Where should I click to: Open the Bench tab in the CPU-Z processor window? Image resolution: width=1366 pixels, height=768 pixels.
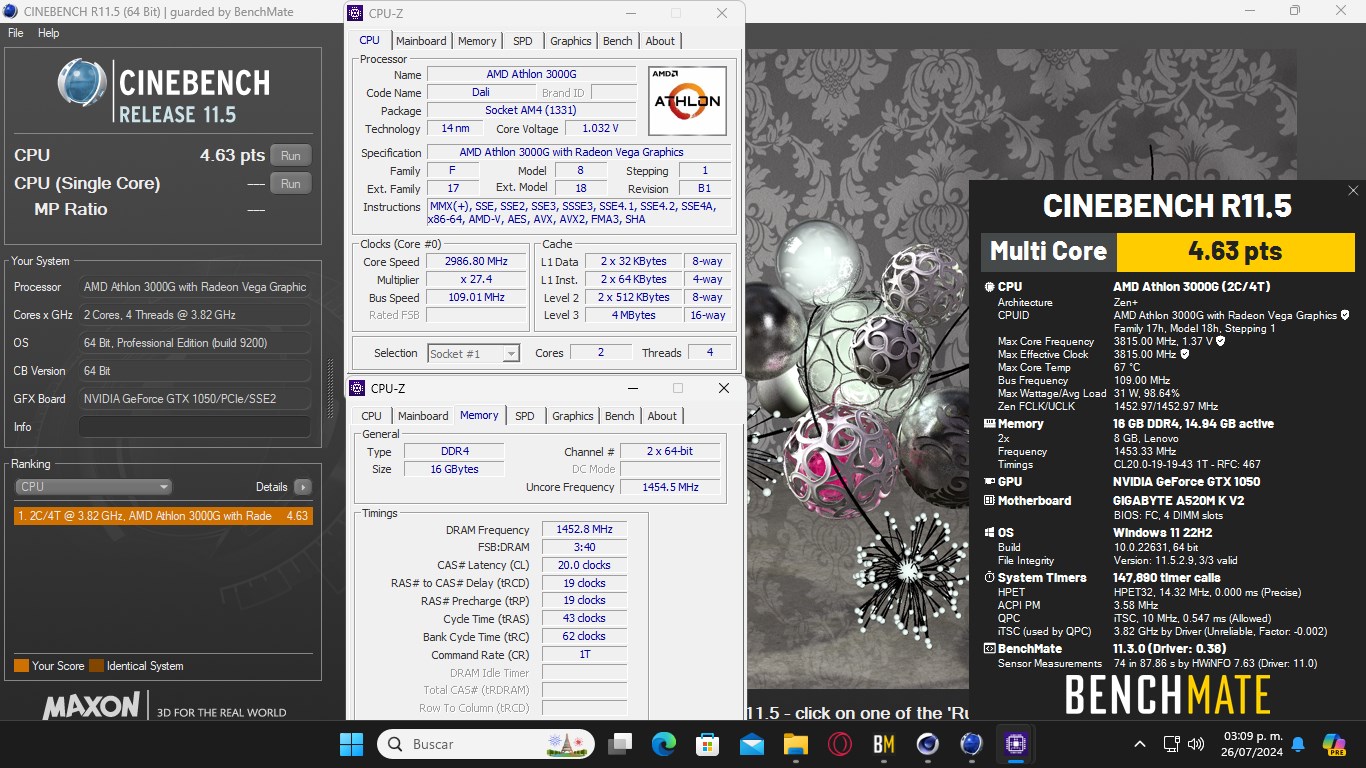click(618, 41)
